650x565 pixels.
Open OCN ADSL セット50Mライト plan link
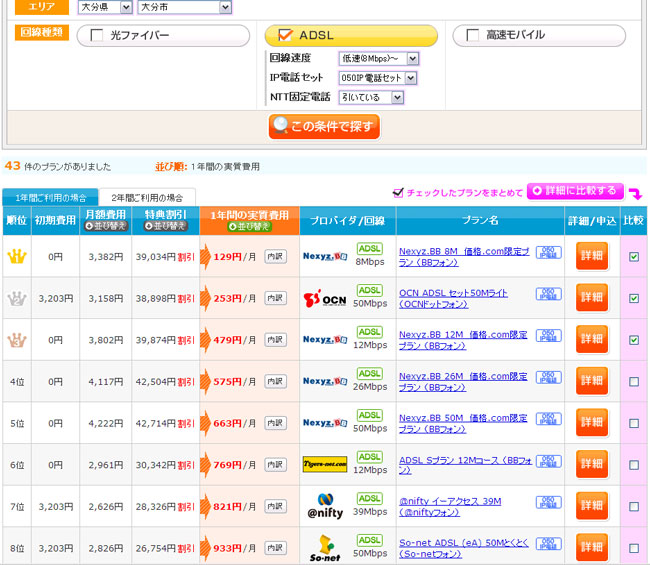point(453,298)
